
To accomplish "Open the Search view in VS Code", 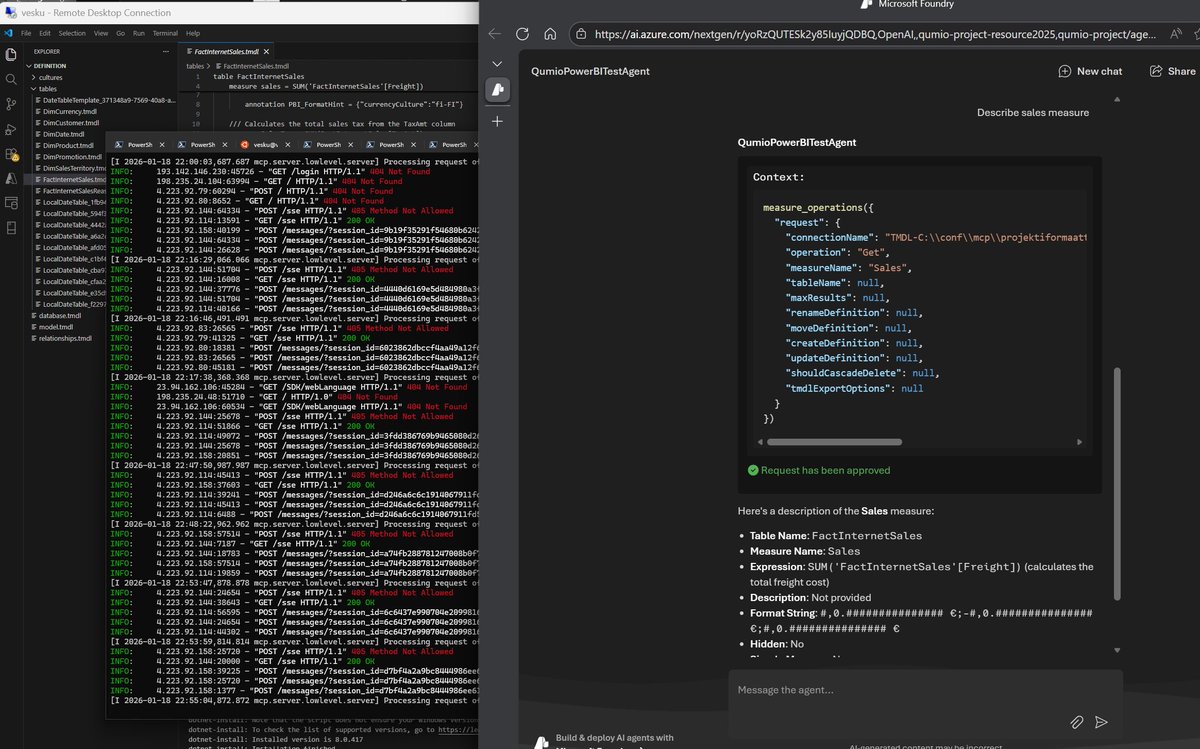I will [11, 78].
